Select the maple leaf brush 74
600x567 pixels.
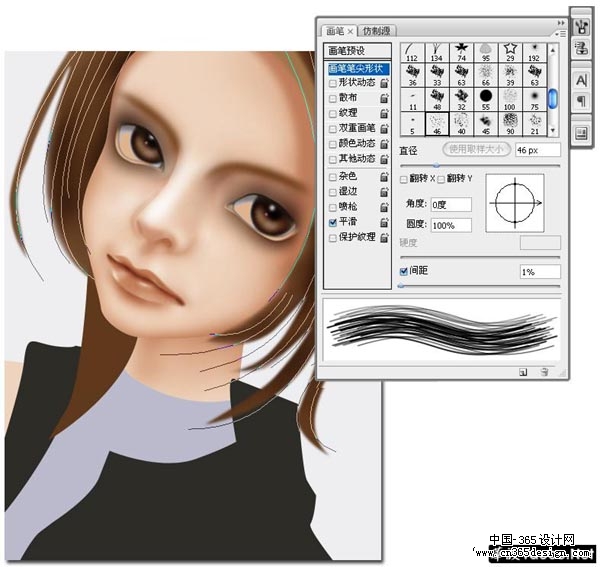click(x=461, y=52)
